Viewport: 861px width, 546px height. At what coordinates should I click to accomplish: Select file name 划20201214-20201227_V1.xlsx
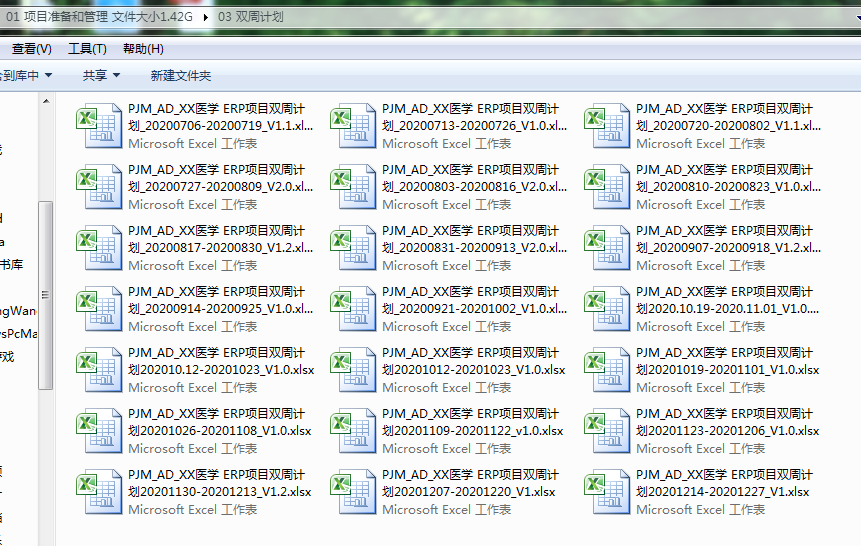point(723,492)
